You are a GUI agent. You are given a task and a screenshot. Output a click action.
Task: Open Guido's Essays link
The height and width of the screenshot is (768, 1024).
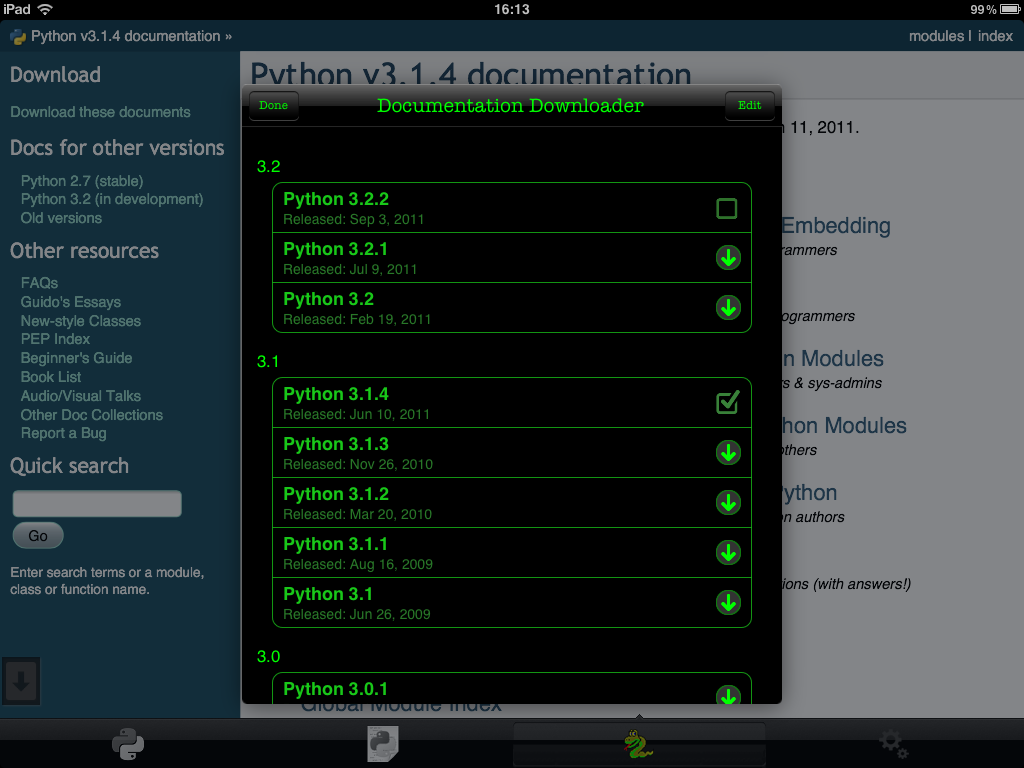(x=71, y=302)
